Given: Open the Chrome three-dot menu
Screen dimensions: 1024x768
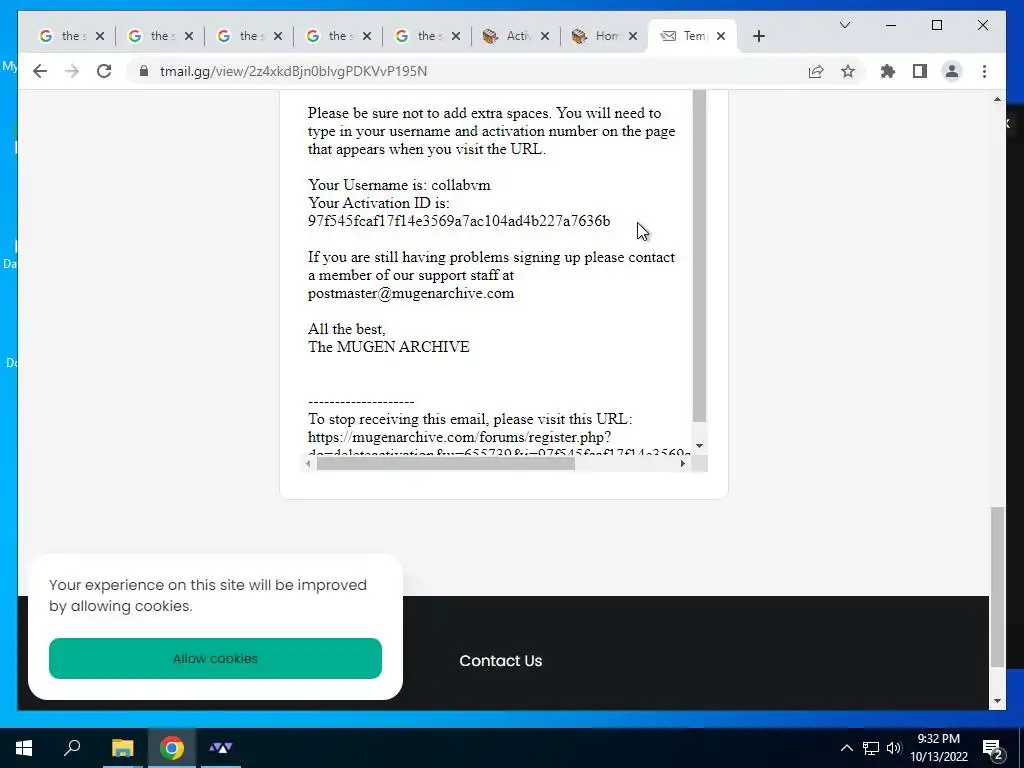Looking at the screenshot, I should [x=984, y=71].
